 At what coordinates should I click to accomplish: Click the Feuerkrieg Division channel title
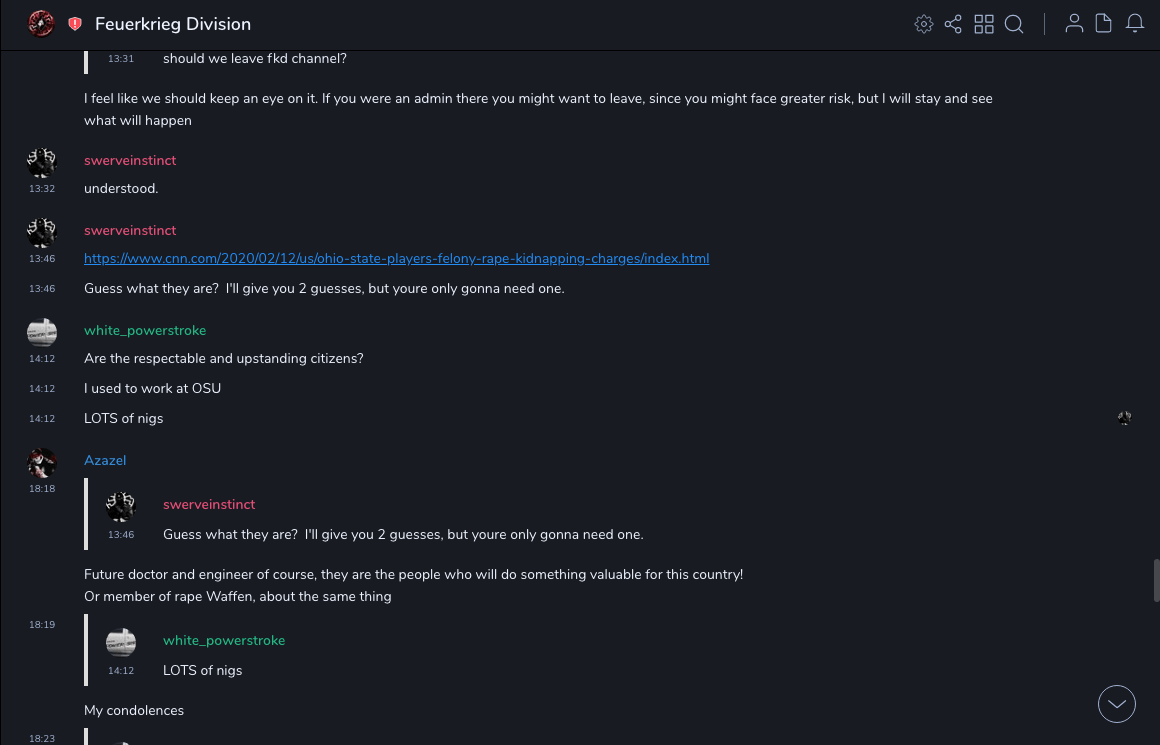(x=173, y=24)
